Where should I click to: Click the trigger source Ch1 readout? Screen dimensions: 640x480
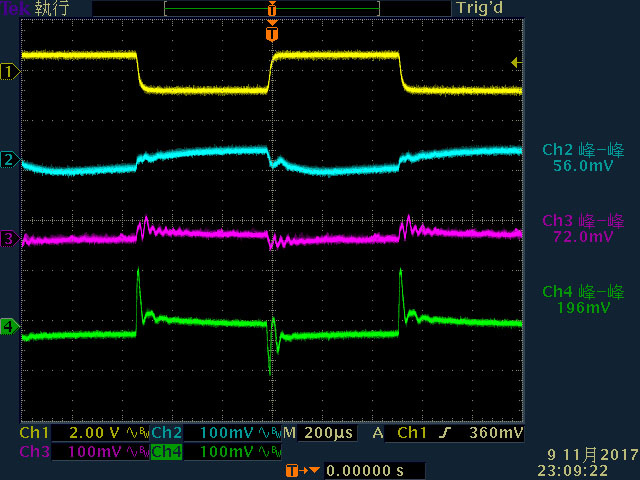click(x=412, y=433)
